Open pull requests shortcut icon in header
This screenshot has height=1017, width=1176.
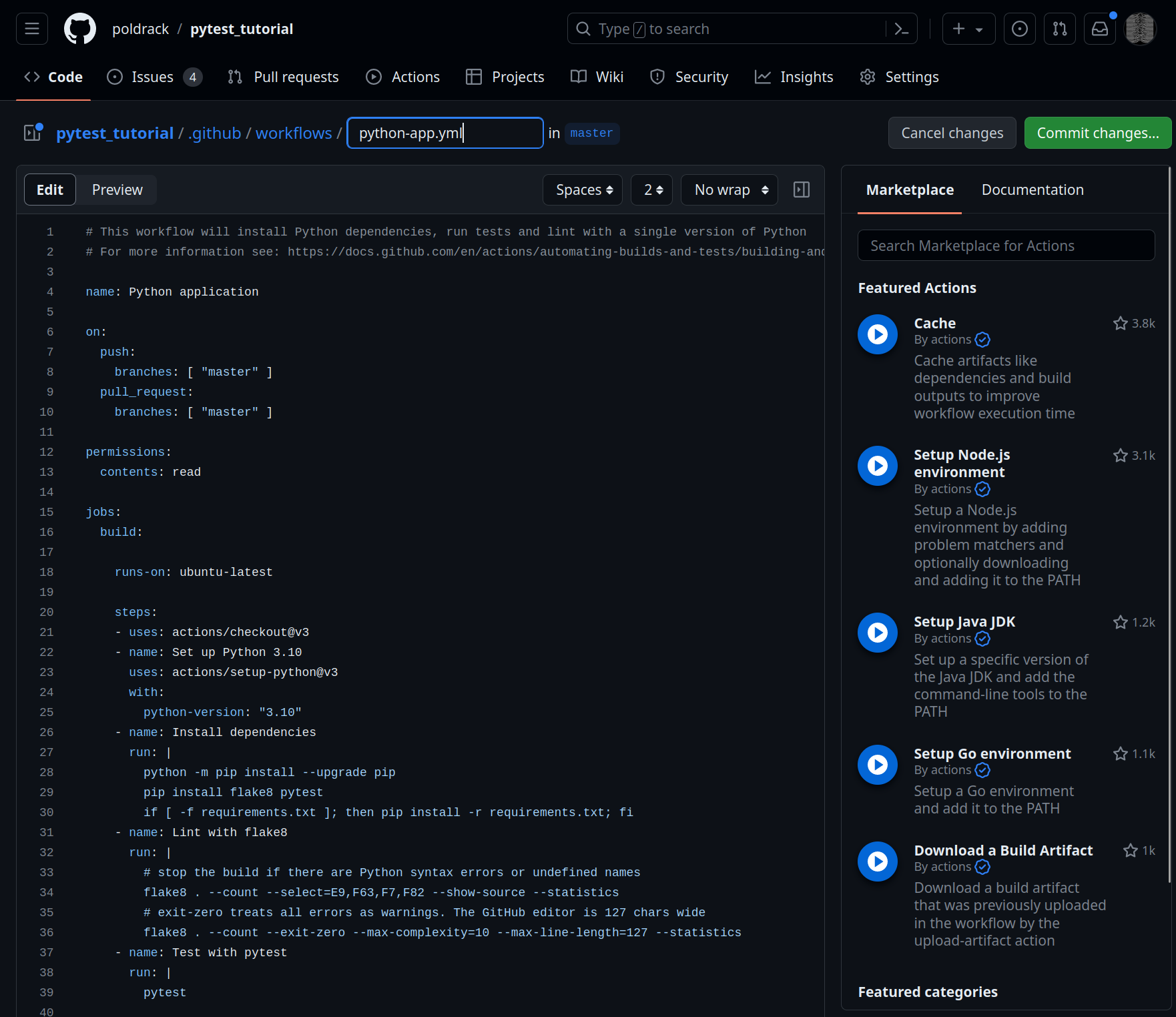(1059, 29)
